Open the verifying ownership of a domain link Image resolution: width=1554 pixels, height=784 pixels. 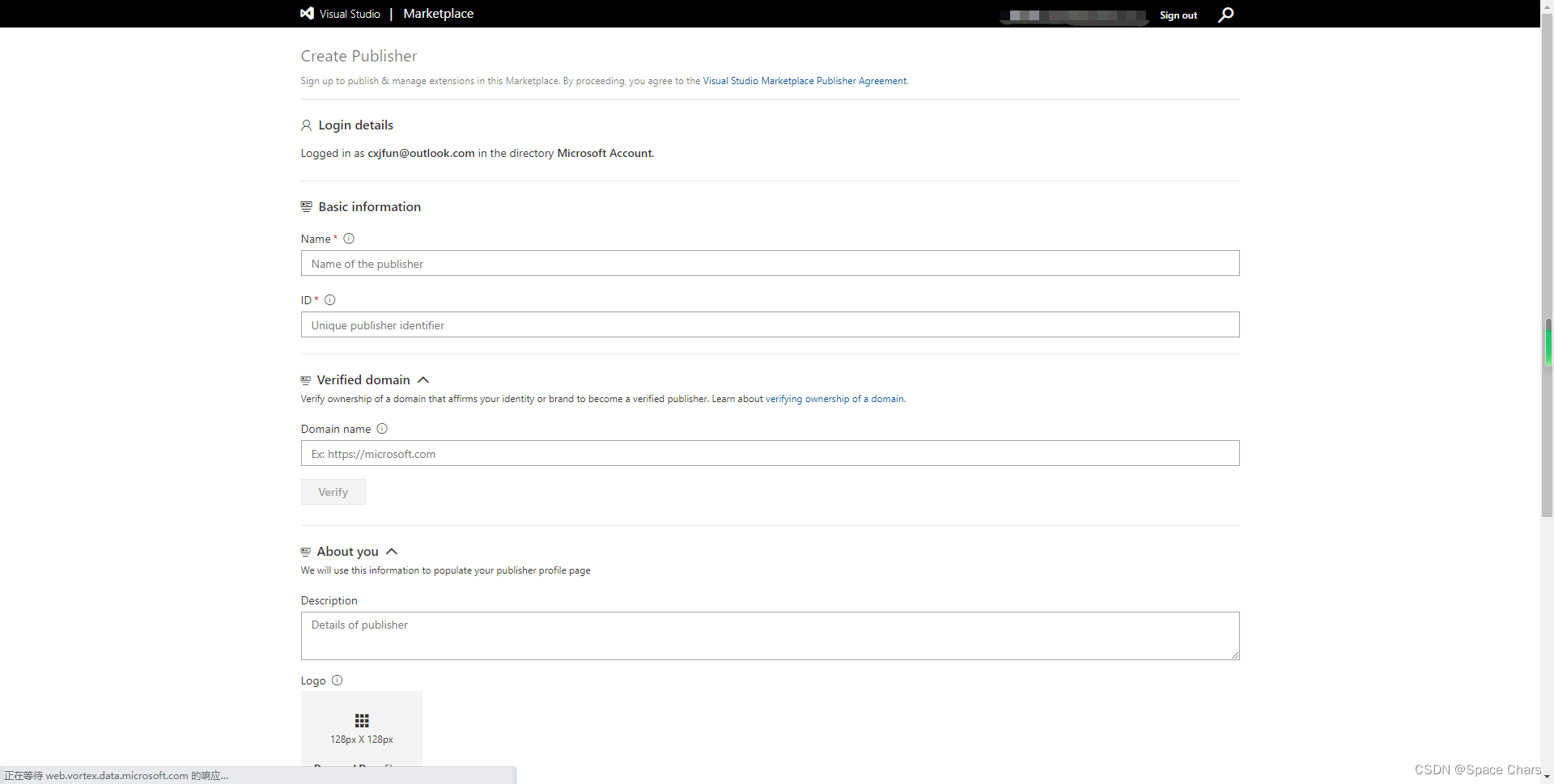834,398
